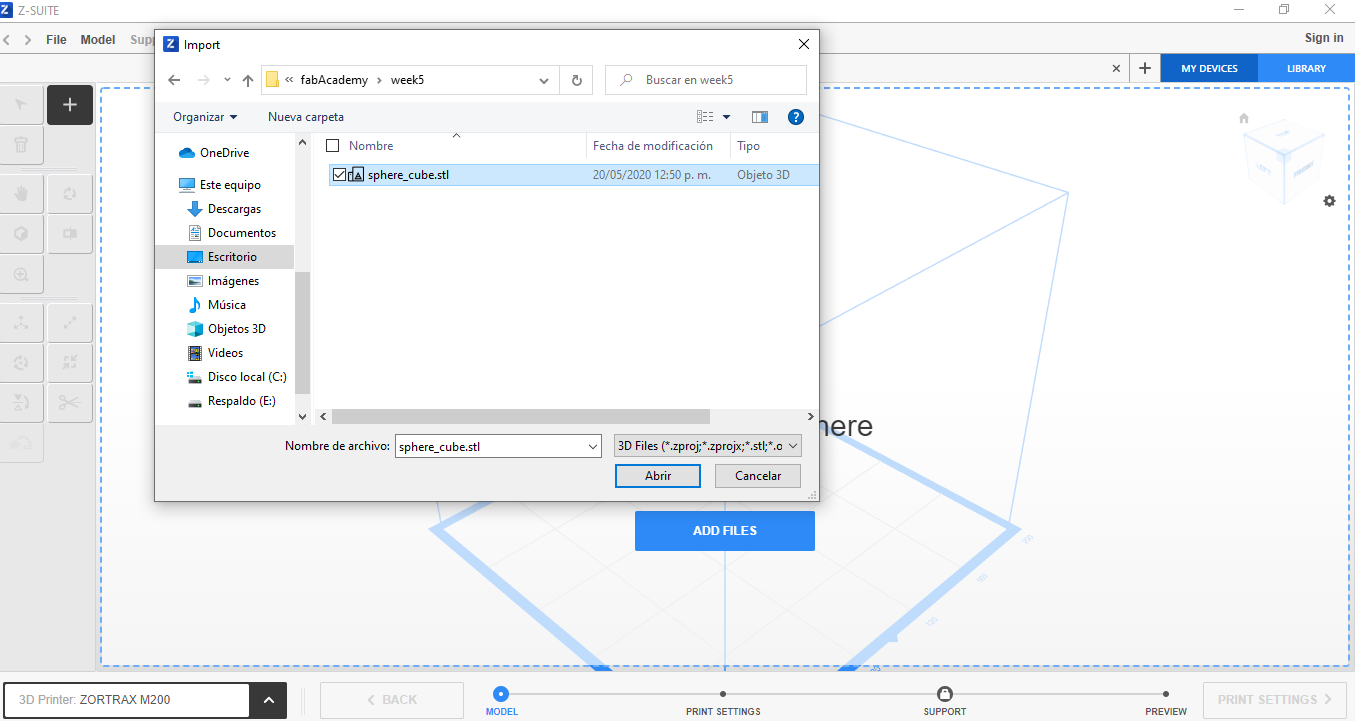Choose the hand pan tool in Z-SUITE

[x=22, y=193]
